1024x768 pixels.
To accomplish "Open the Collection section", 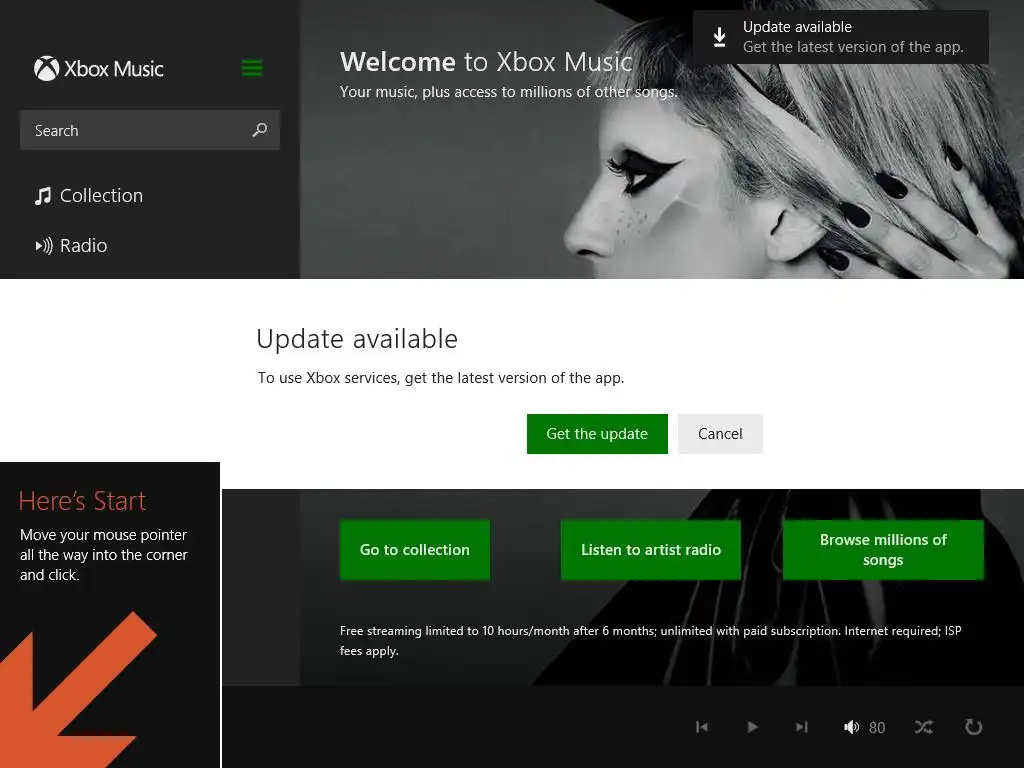I will tap(89, 195).
